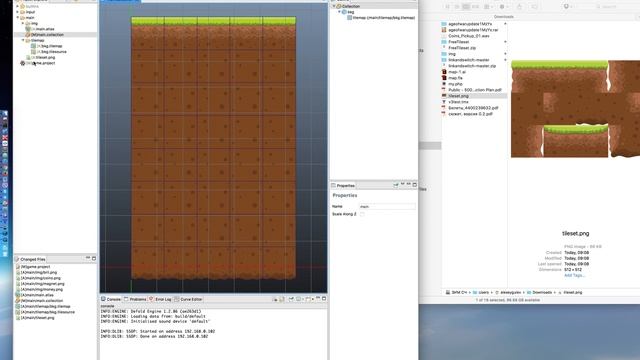Click the Add Tags link in Finder preview
The height and width of the screenshot is (360, 640).
tap(574, 276)
